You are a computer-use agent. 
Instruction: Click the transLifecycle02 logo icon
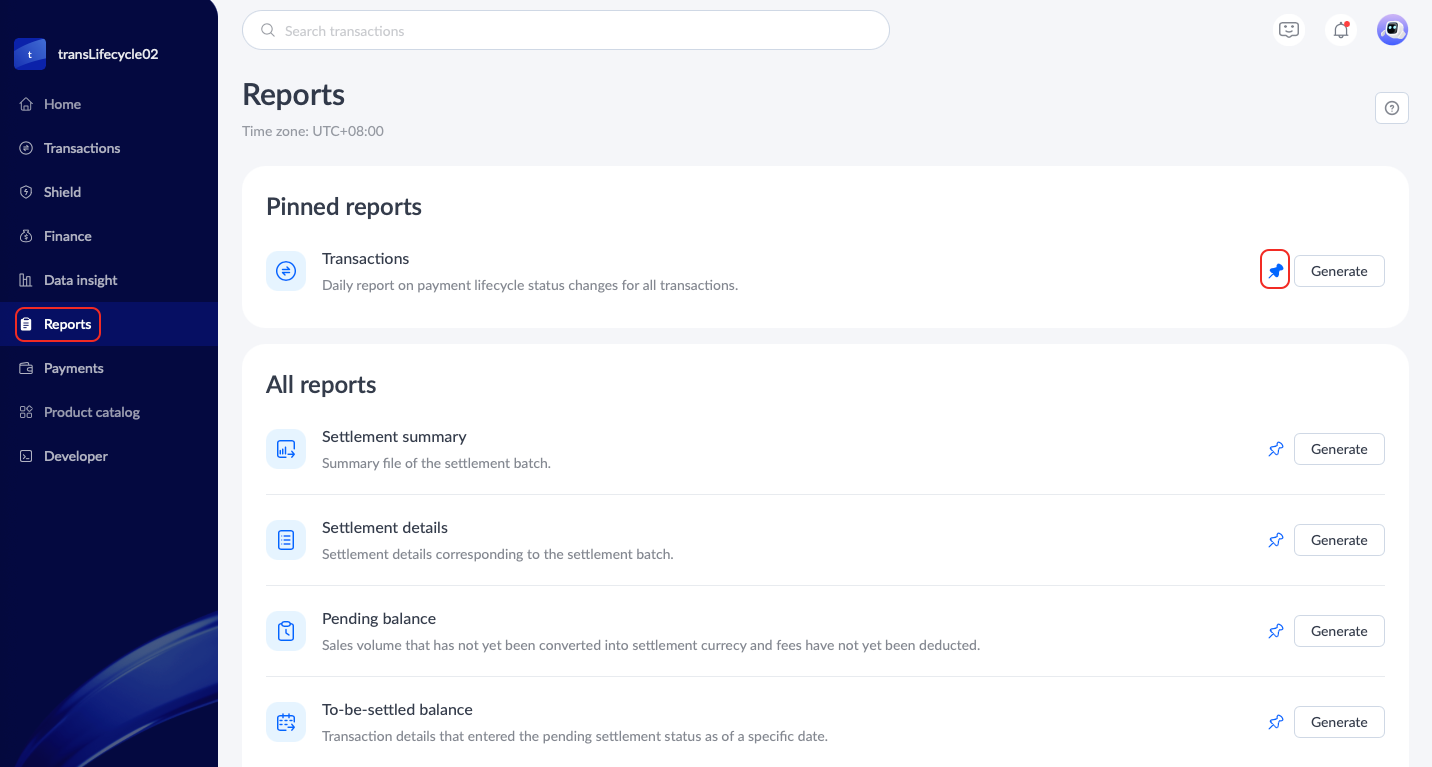[30, 54]
